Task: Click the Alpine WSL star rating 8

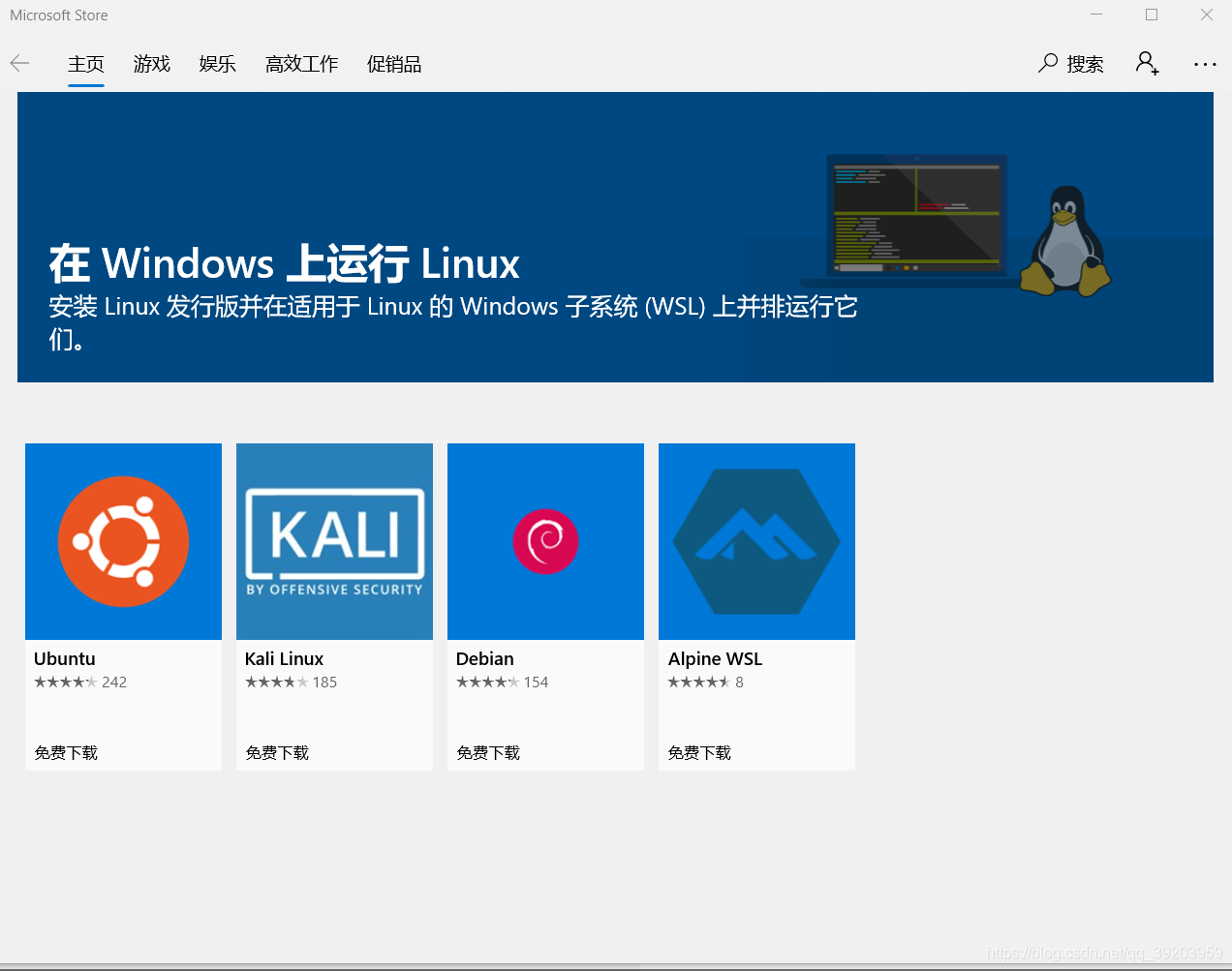Action: 706,683
